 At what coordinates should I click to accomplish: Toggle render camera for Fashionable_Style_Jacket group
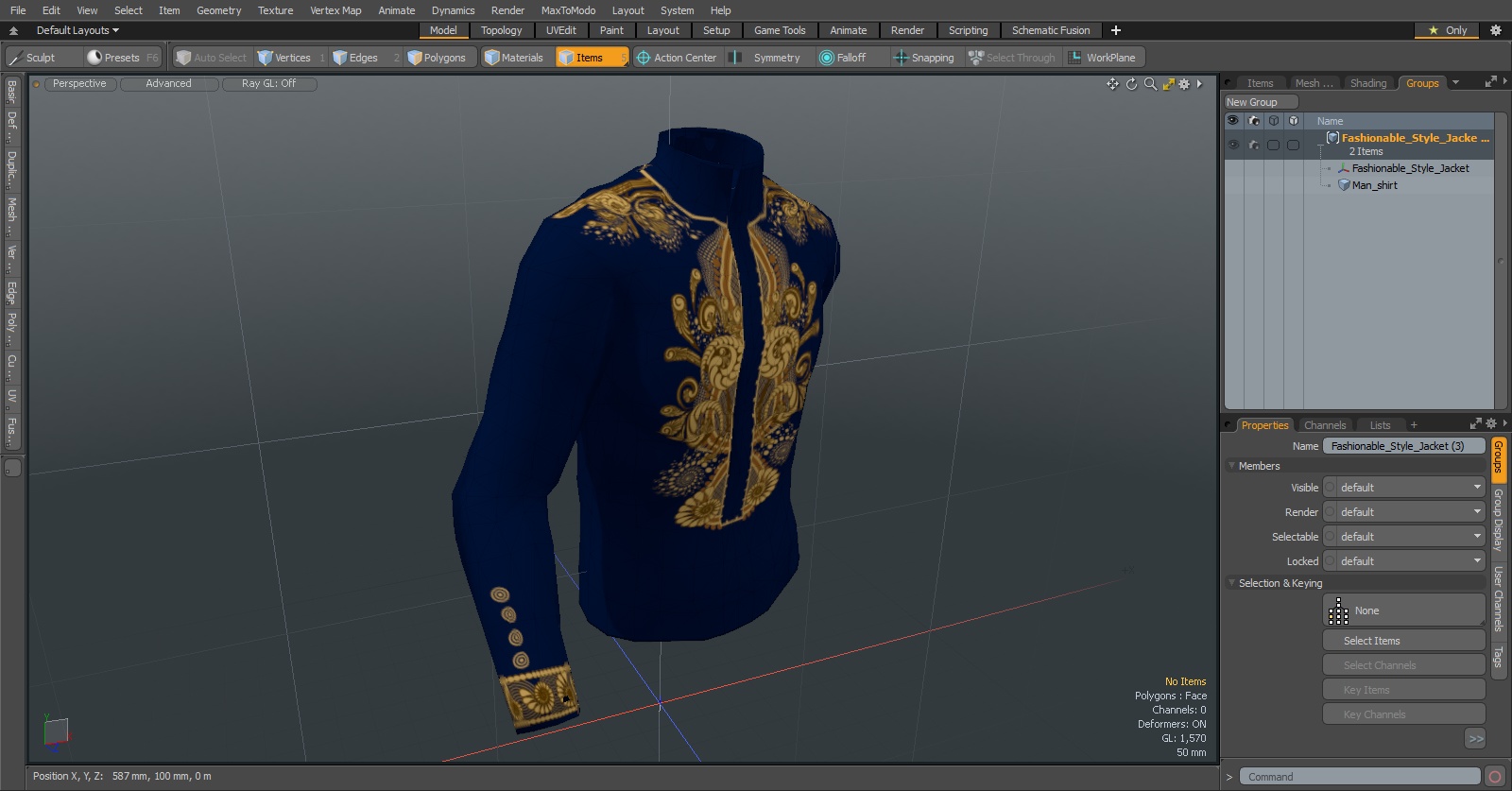click(1254, 145)
